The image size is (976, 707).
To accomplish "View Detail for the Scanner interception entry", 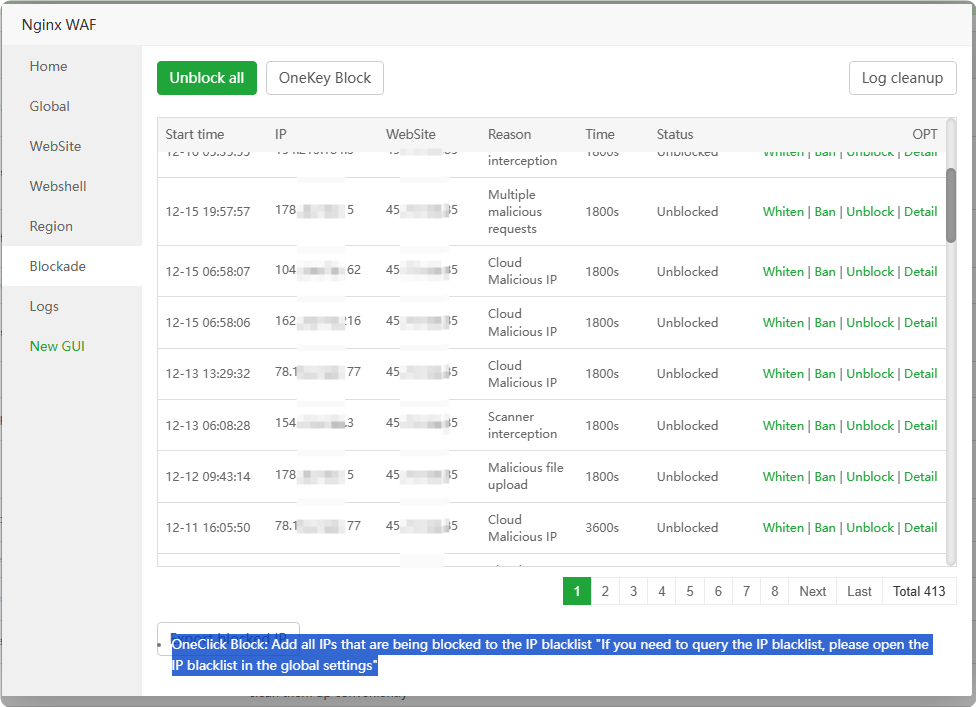I will click(x=920, y=425).
